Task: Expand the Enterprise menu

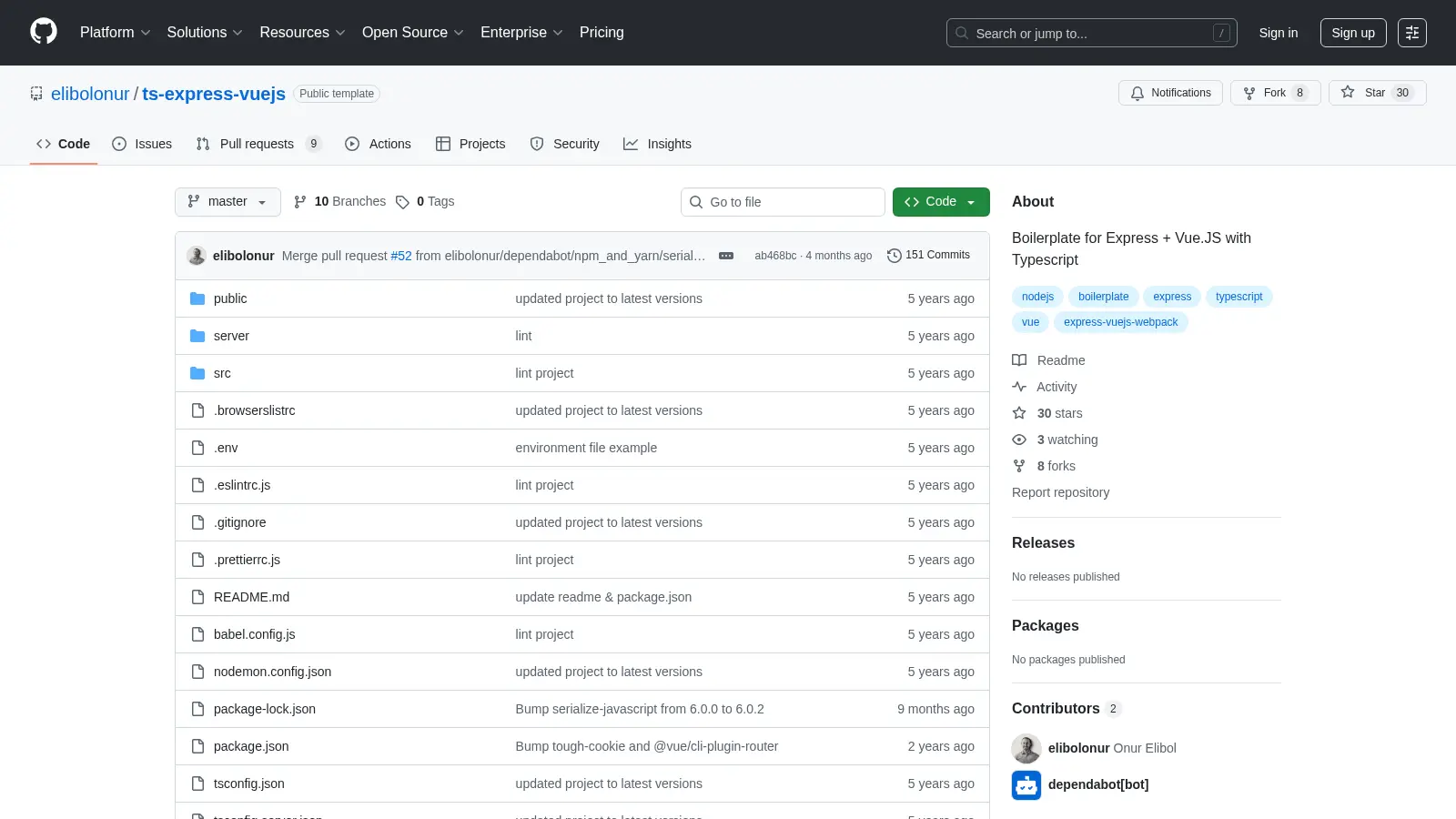Action: tap(521, 33)
